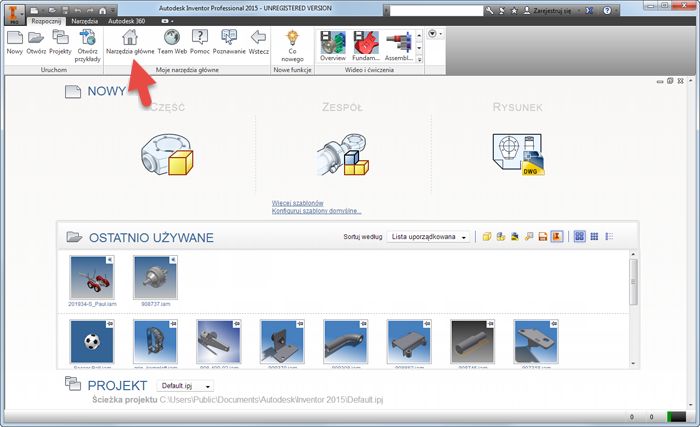Click quick access Home icon
The height and width of the screenshot is (427, 700).
pyautogui.click(x=103, y=10)
